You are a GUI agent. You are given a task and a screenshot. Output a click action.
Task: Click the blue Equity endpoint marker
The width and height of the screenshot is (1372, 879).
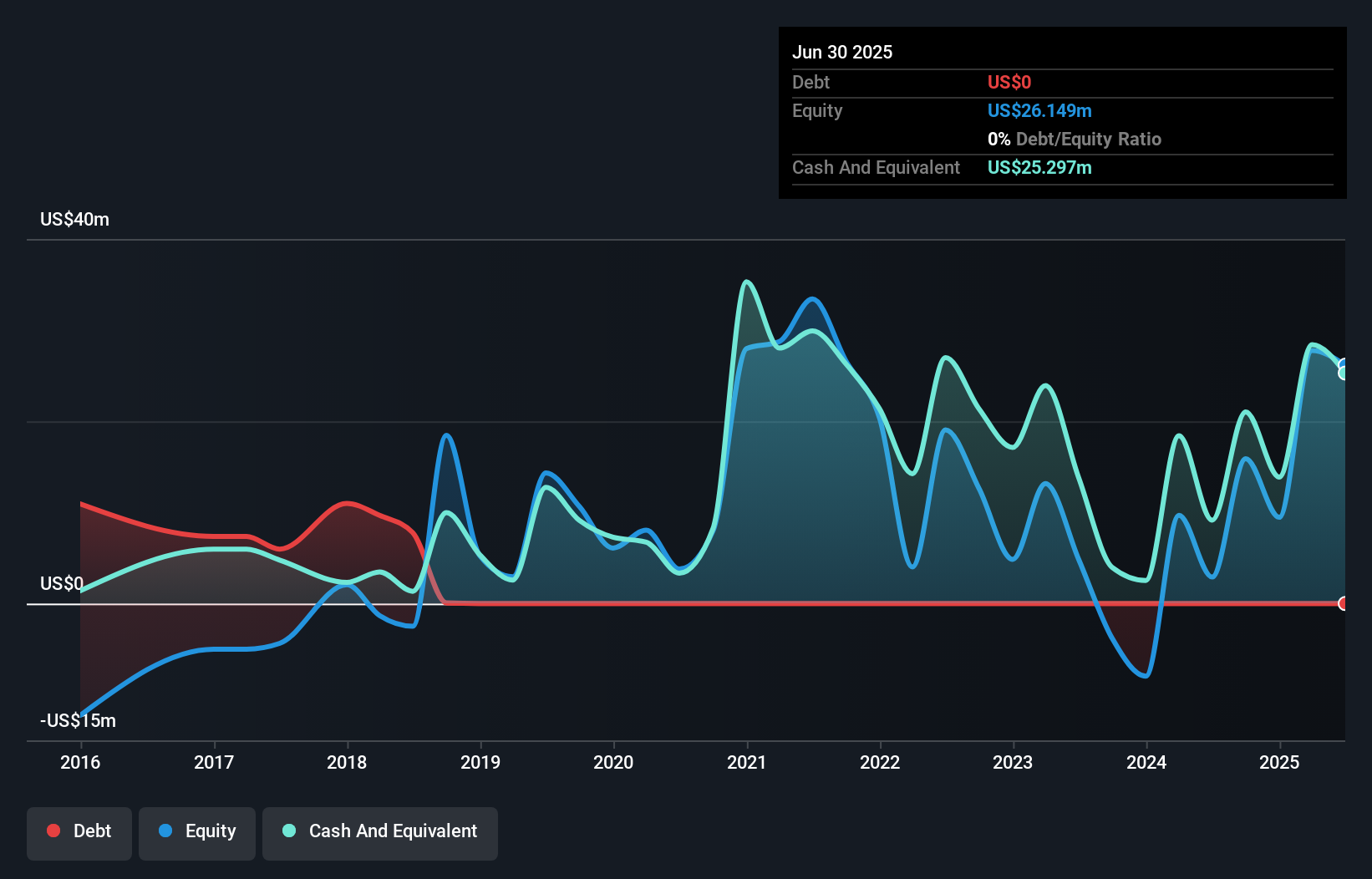pos(1344,364)
